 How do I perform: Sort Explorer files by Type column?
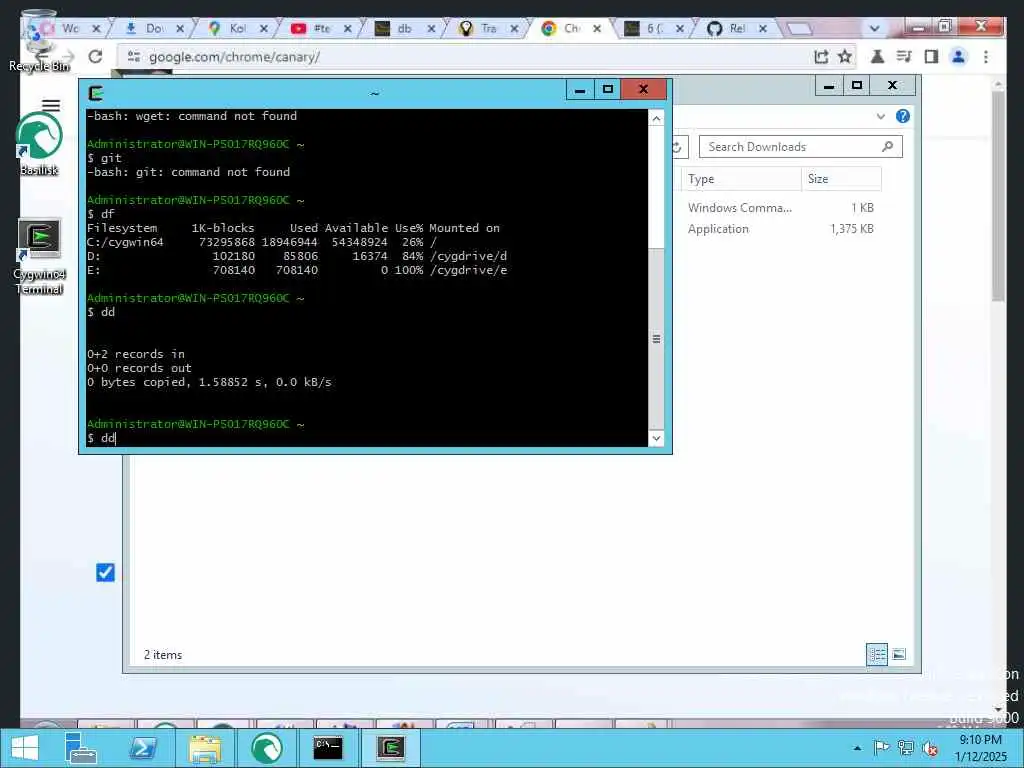[x=741, y=179]
